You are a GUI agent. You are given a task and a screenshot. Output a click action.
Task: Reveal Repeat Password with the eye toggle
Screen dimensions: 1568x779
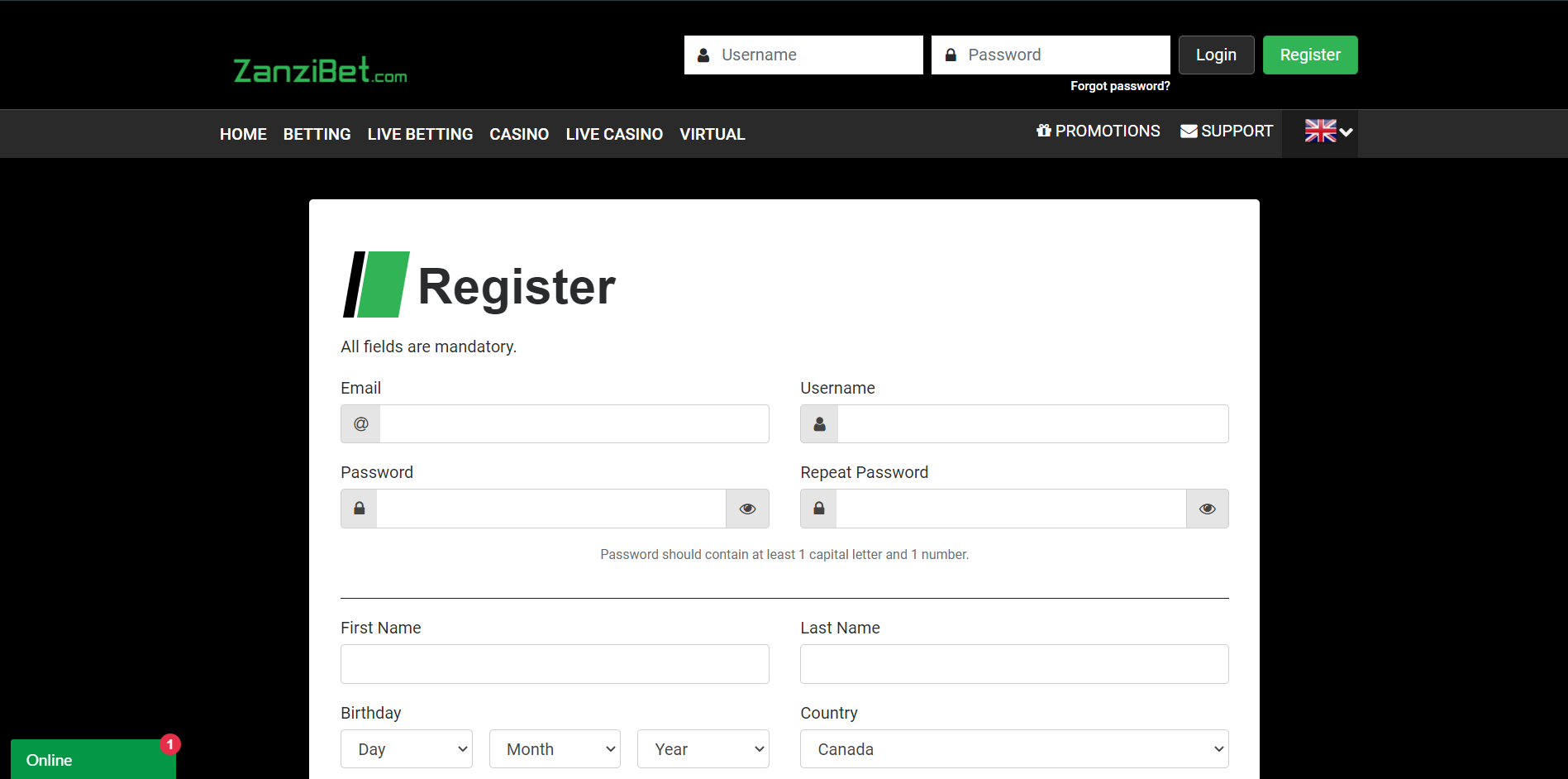click(1207, 508)
